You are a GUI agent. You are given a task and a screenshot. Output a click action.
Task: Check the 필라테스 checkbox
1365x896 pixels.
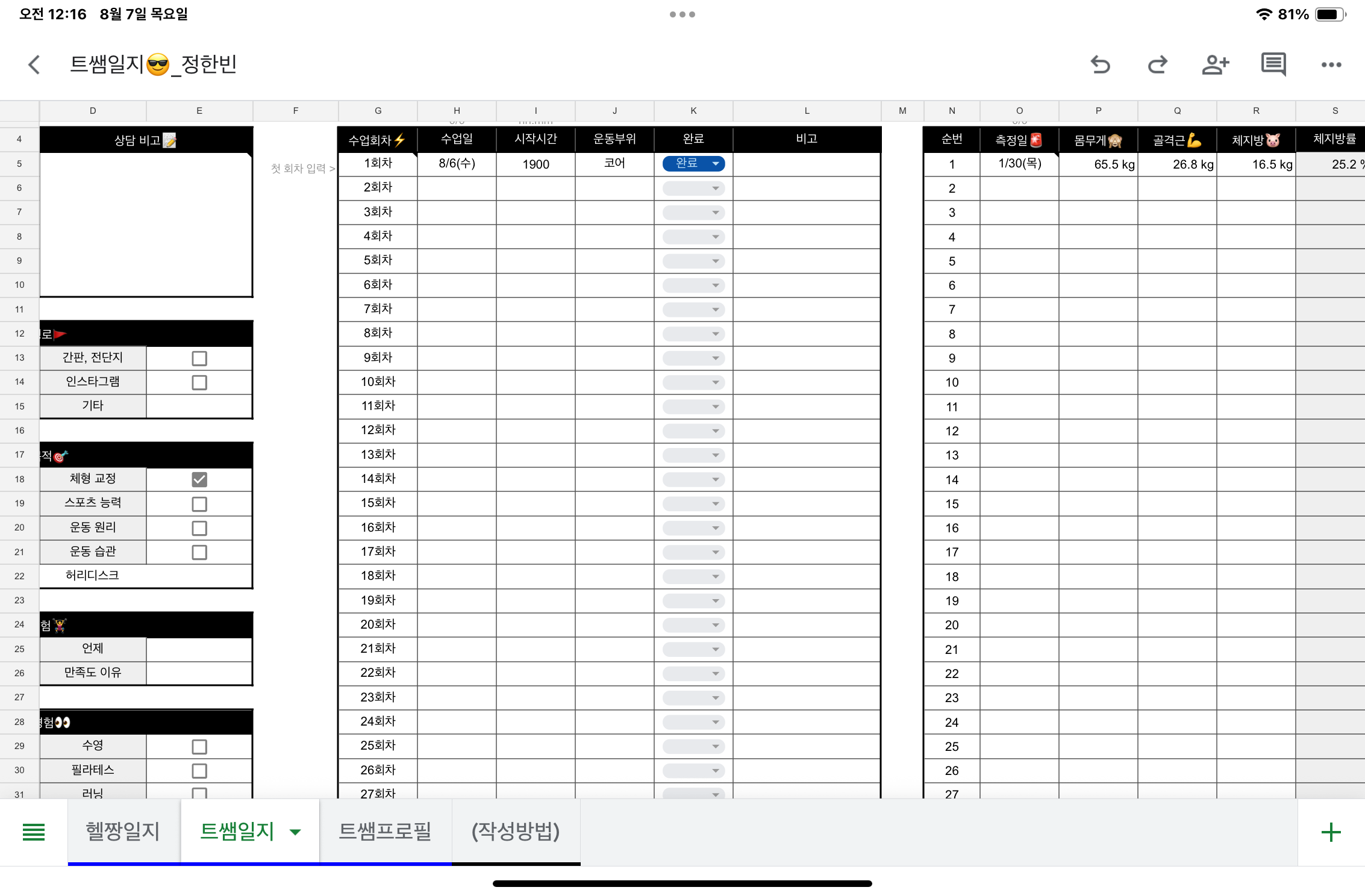[199, 771]
